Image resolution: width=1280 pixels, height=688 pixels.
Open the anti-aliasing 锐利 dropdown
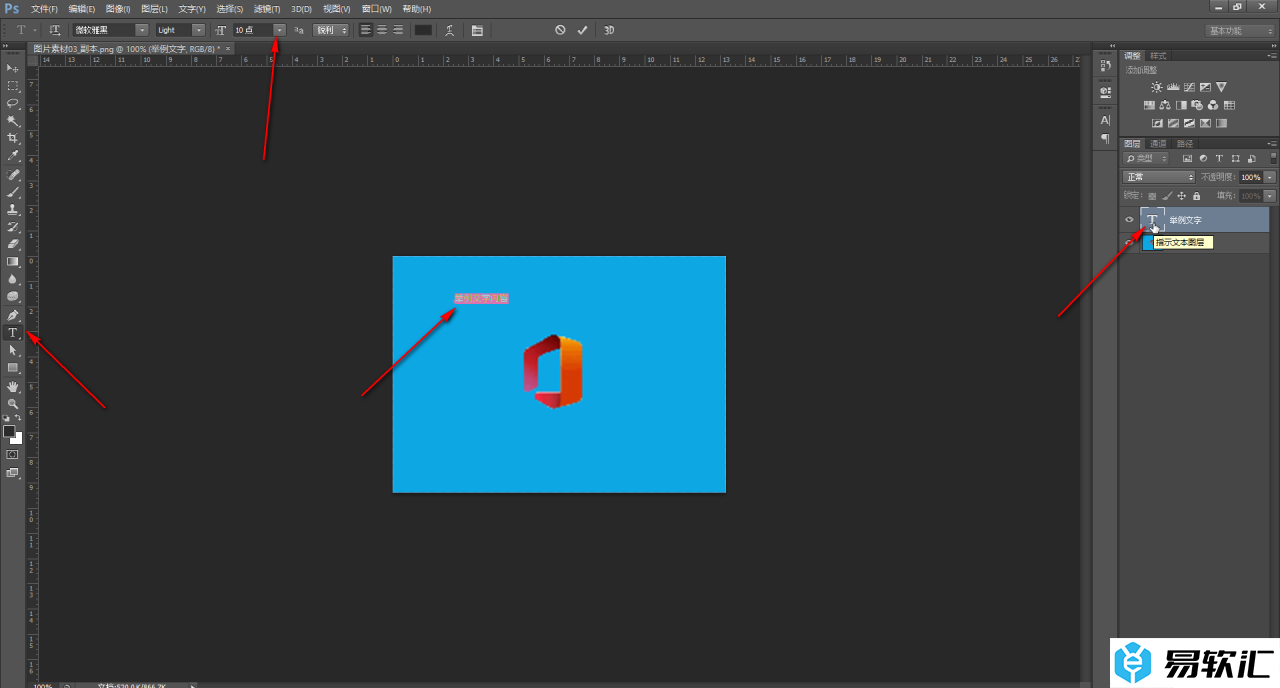click(x=331, y=30)
